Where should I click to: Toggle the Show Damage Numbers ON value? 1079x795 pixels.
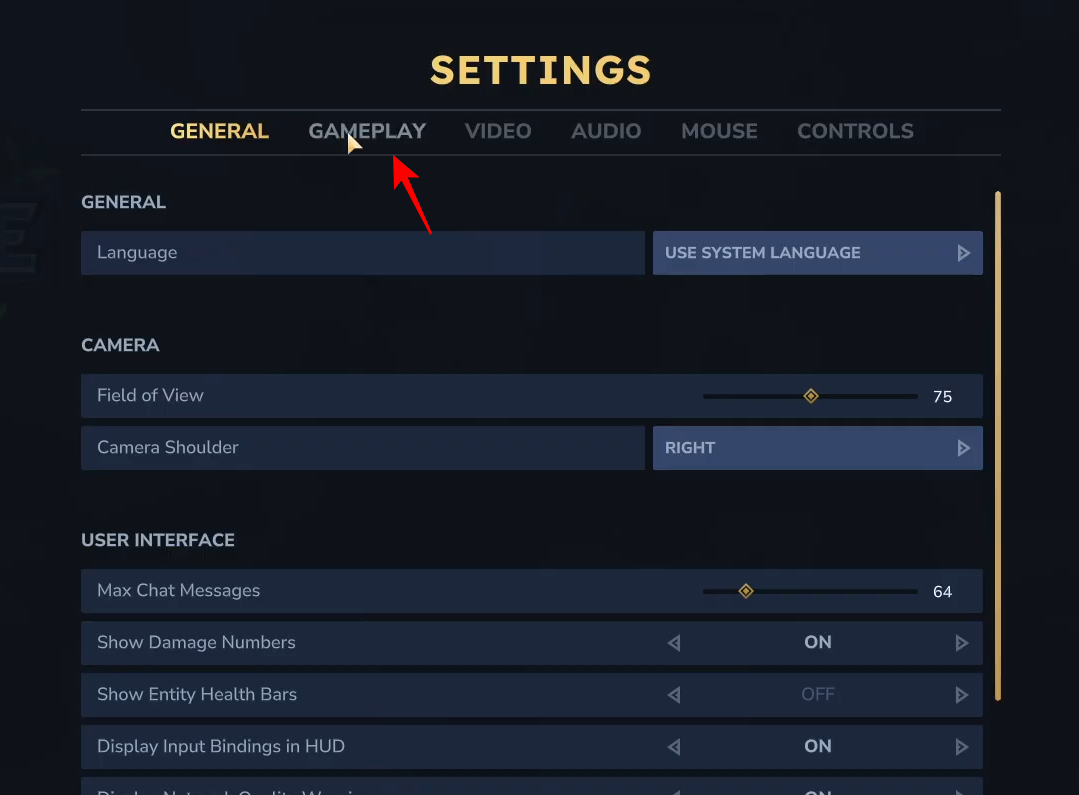818,643
